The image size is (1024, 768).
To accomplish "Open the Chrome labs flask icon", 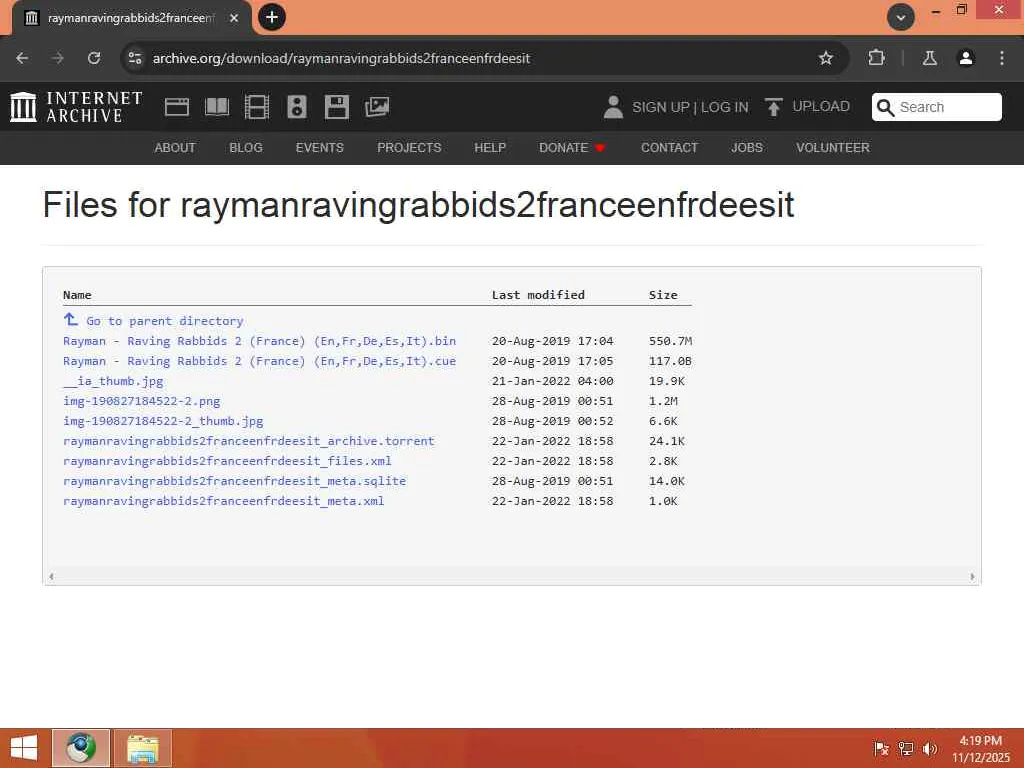I will [x=930, y=58].
